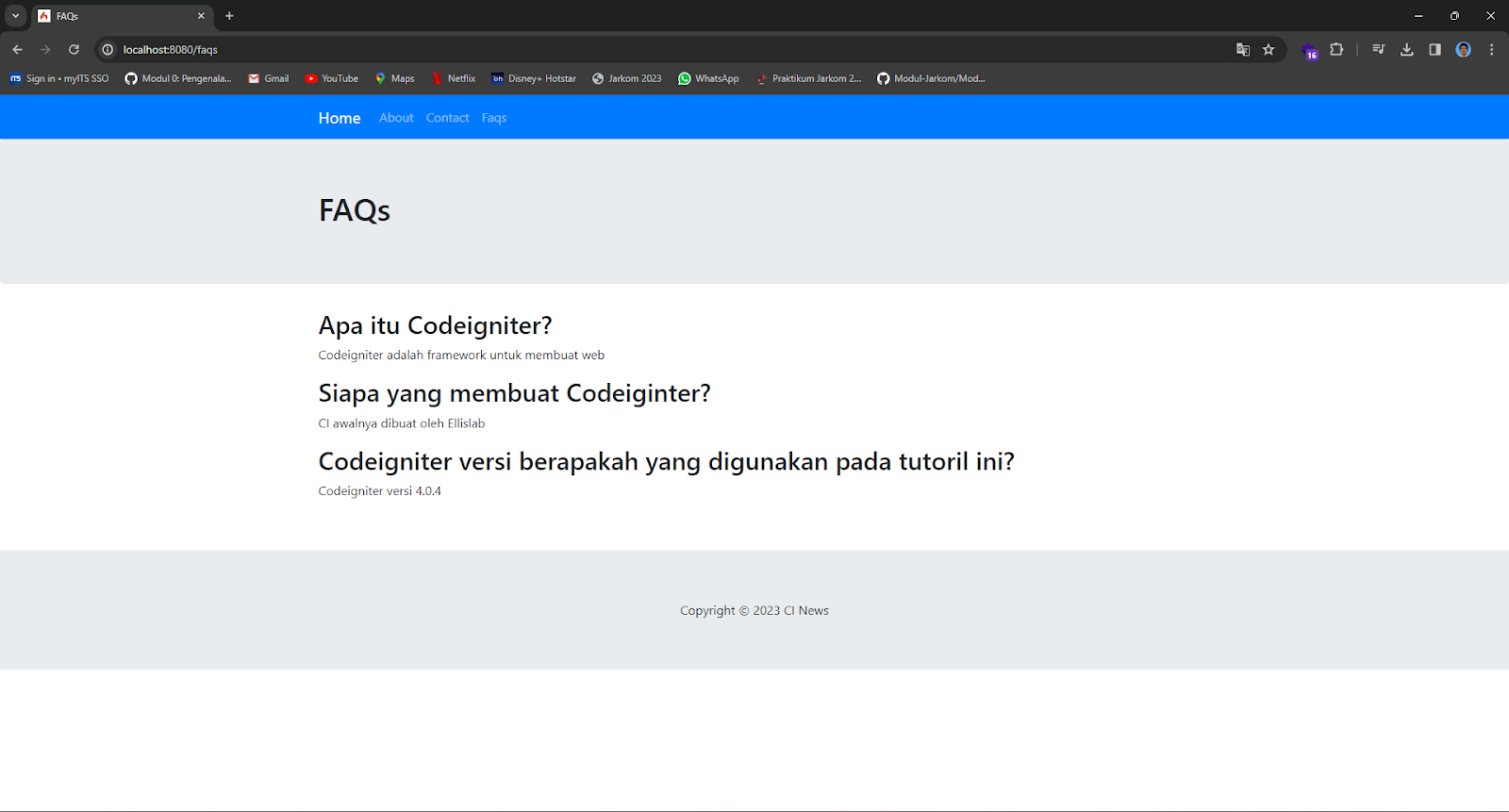Bookmark this page with the star icon
The width and height of the screenshot is (1509, 812).
coord(1269,50)
